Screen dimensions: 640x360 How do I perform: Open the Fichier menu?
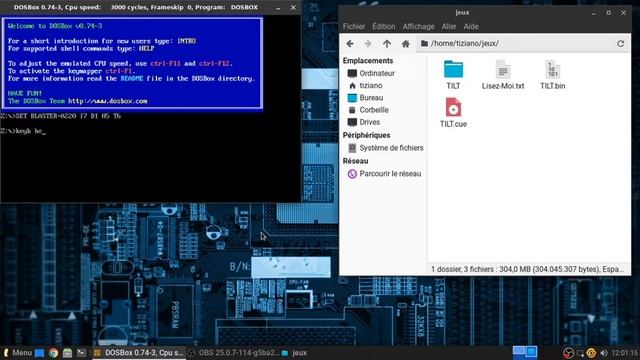(354, 27)
